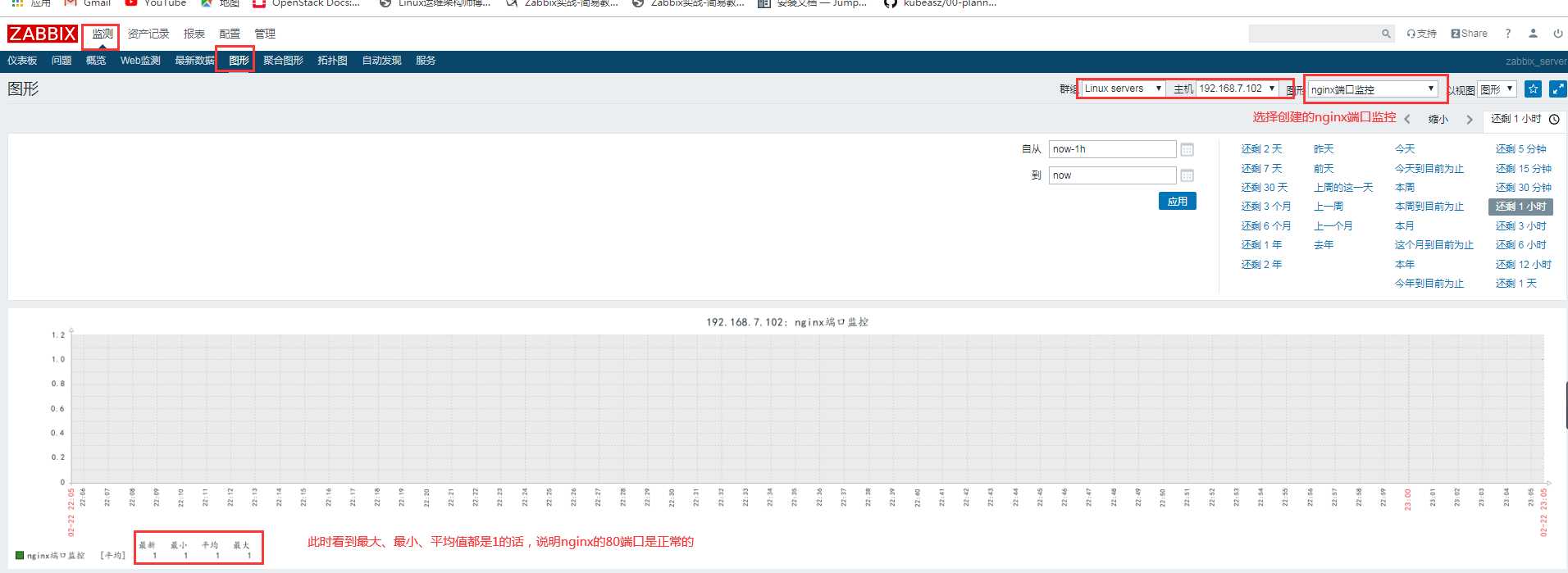This screenshot has height=573, width=1568.
Task: Move time range back with left arrow
Action: (1407, 120)
